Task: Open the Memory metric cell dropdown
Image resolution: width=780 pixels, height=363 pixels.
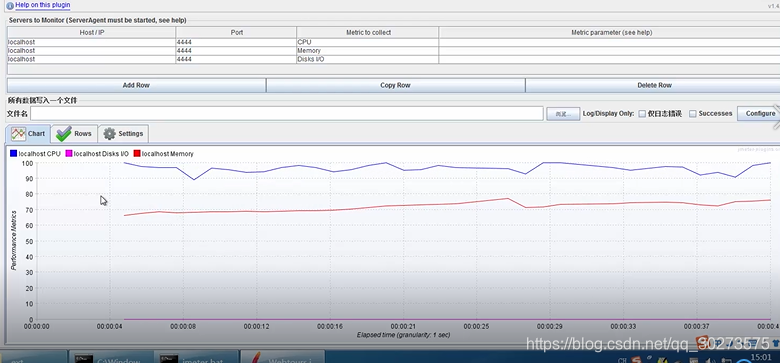Action: 367,51
